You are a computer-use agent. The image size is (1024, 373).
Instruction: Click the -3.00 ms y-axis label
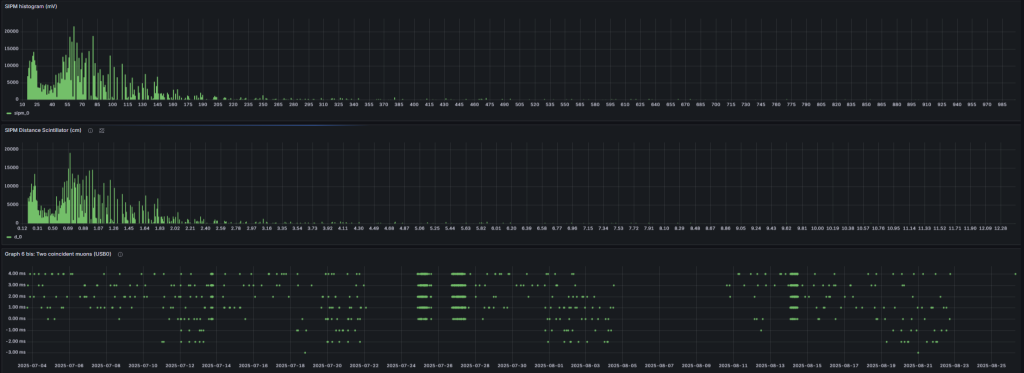17,352
